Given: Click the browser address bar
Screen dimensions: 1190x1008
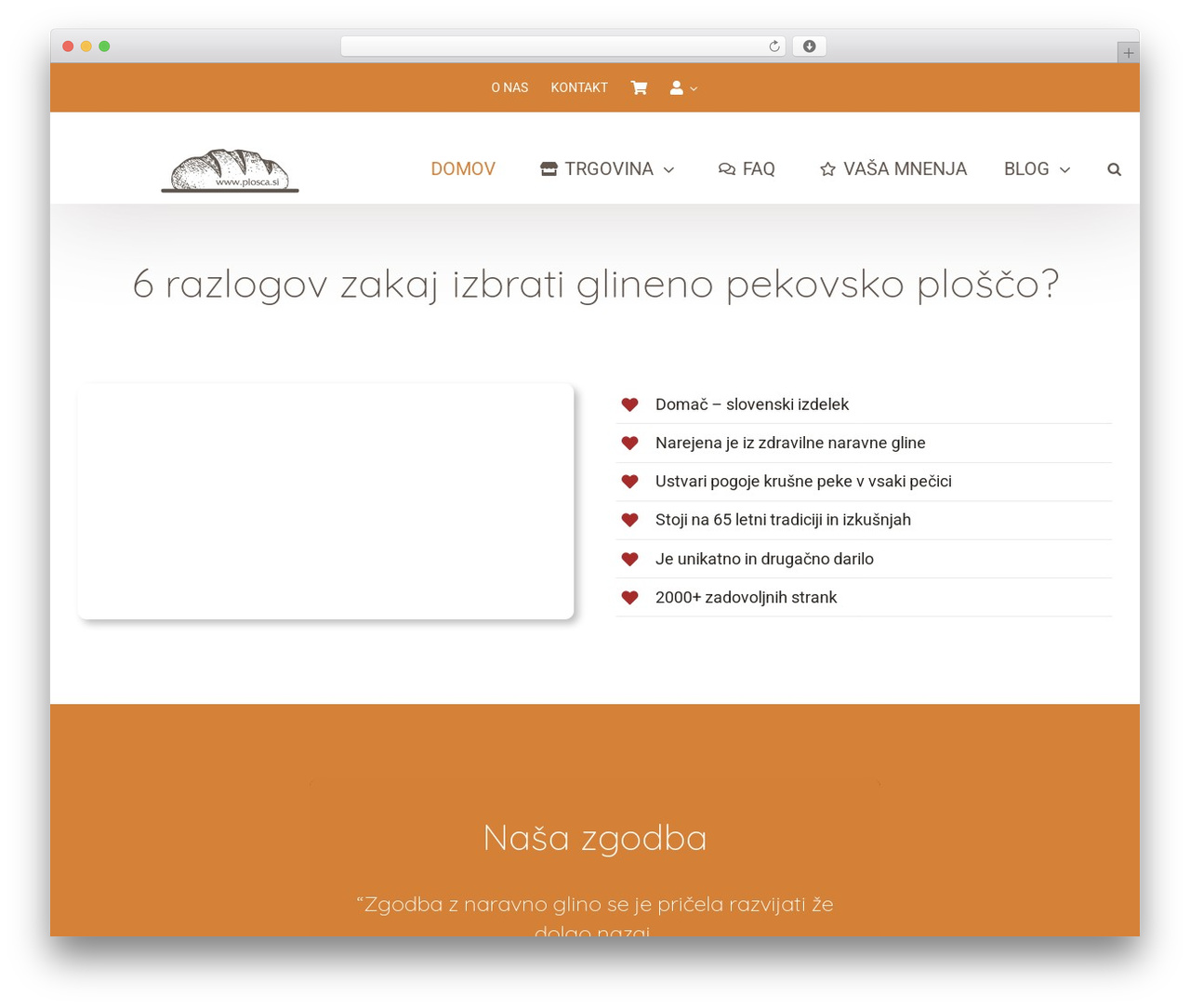Looking at the screenshot, I should (x=562, y=46).
